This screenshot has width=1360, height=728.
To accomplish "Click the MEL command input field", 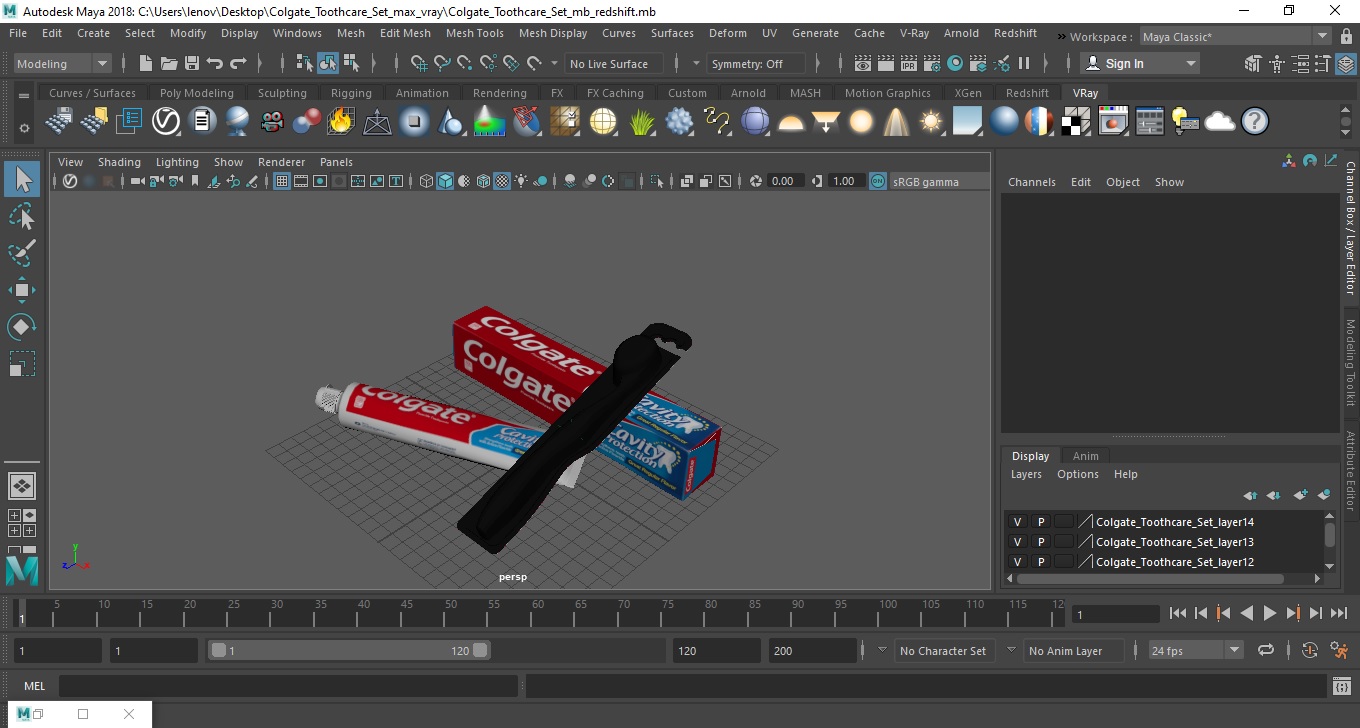I will [288, 686].
